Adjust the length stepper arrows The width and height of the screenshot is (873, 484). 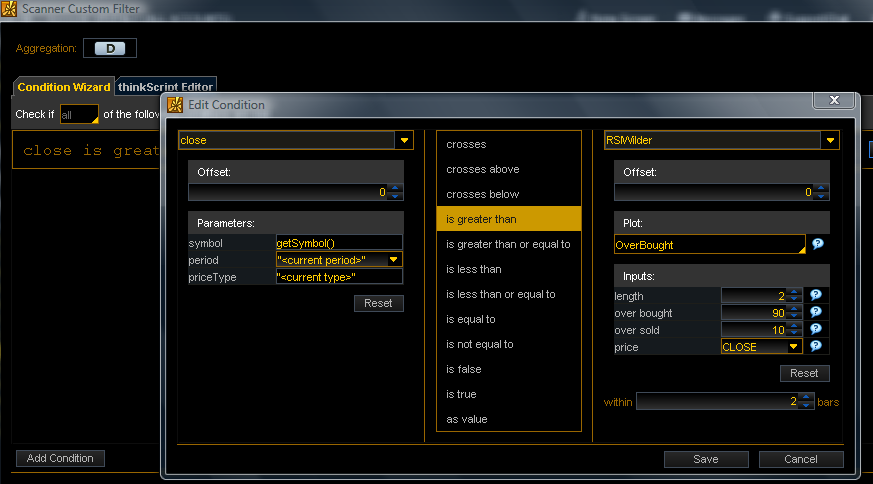794,295
